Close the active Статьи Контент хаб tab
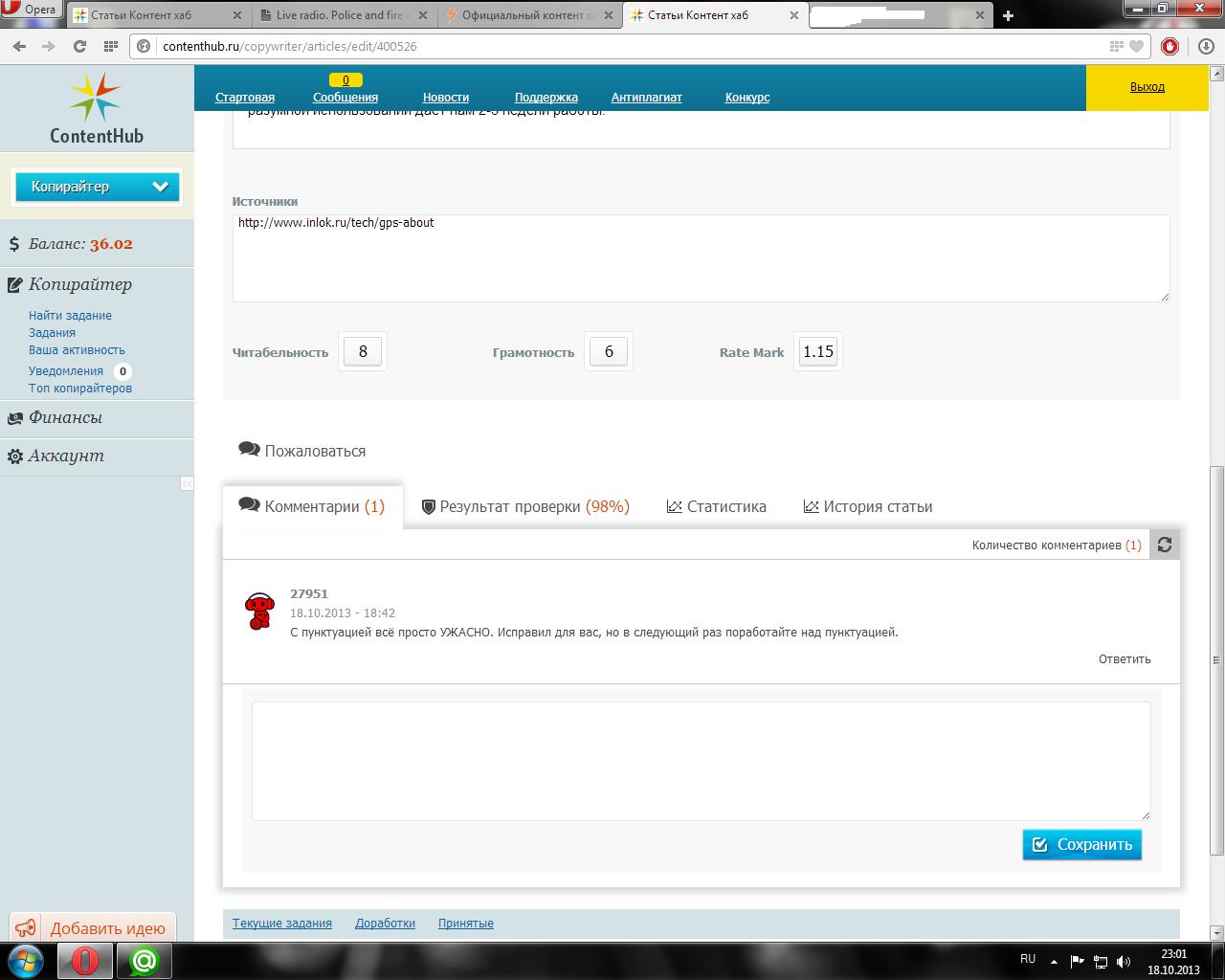Image resolution: width=1225 pixels, height=980 pixels. [x=792, y=15]
